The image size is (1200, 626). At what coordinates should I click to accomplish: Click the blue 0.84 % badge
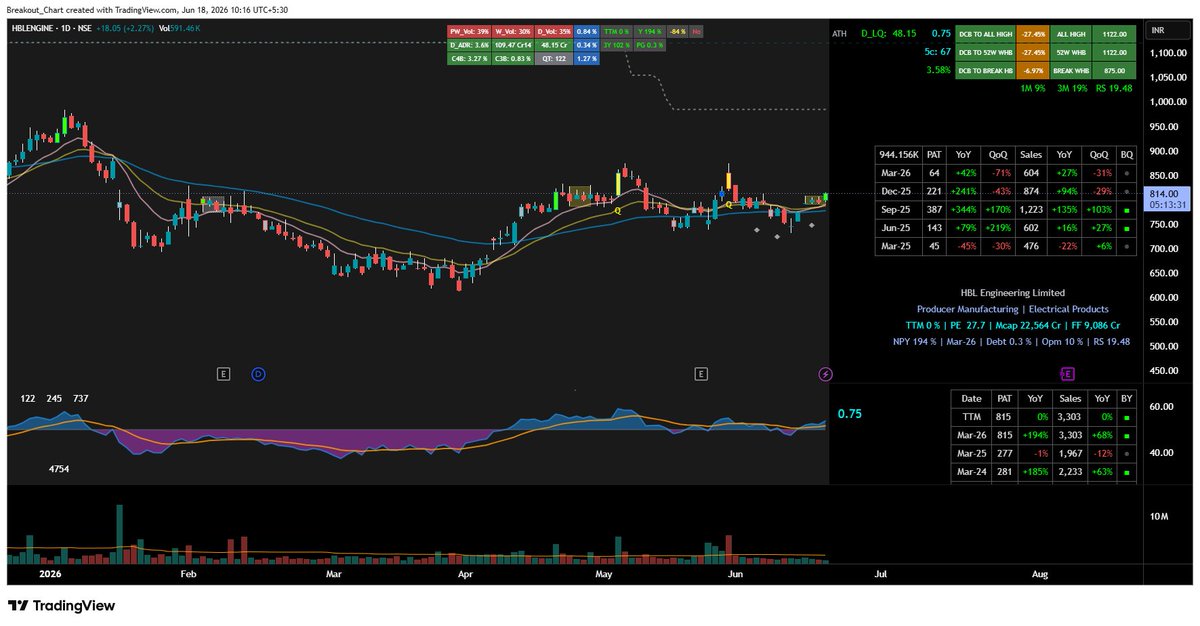pos(587,32)
